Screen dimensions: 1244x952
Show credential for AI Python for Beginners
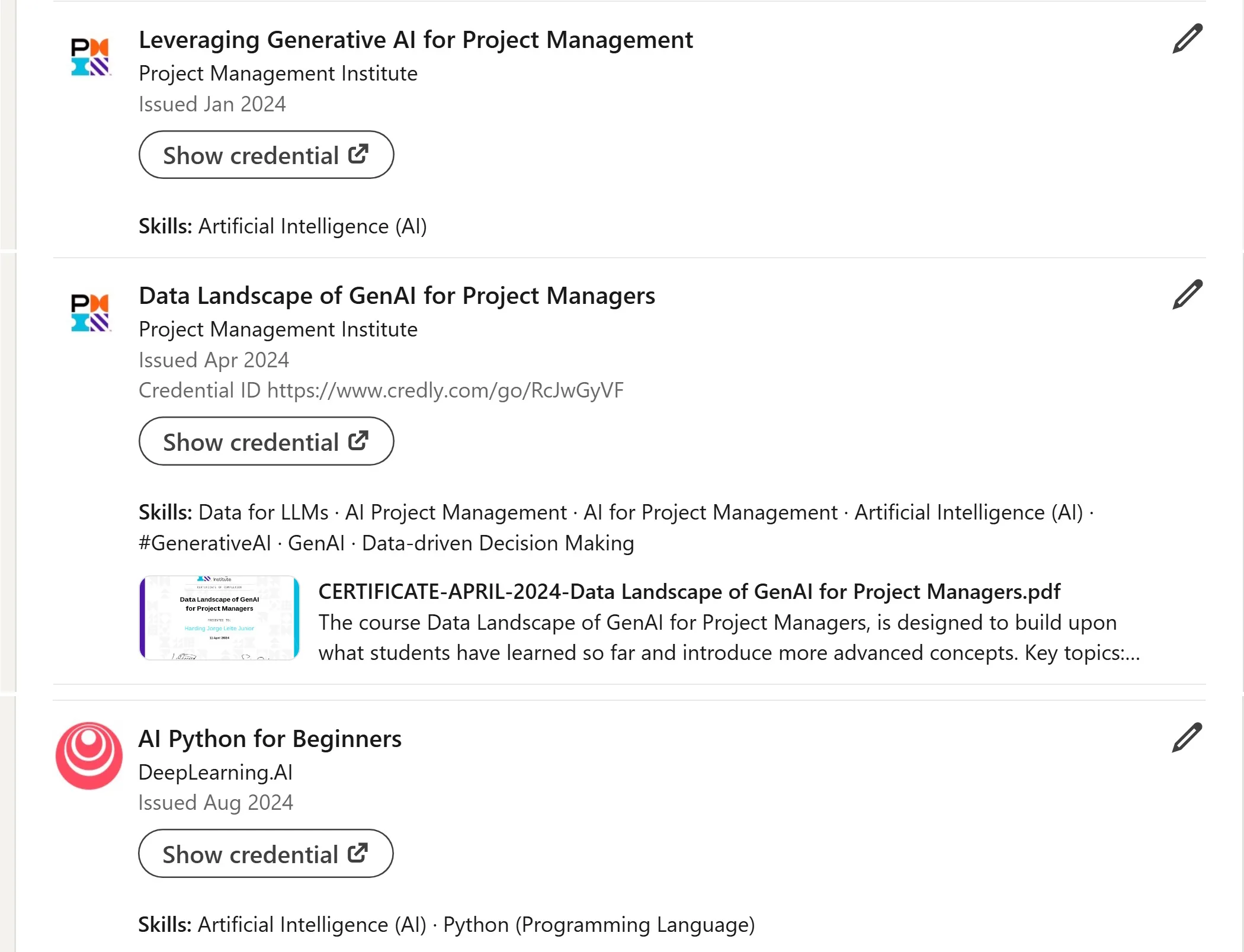point(265,854)
